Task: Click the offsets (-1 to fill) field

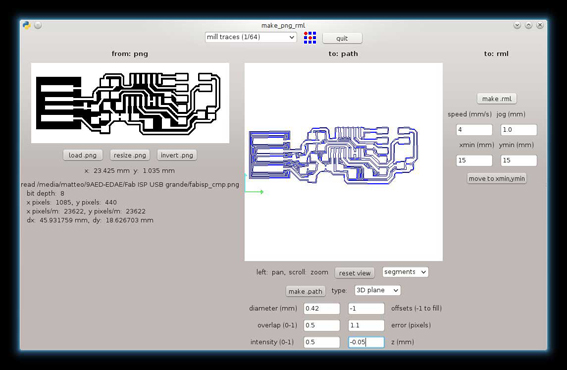Action: point(366,309)
